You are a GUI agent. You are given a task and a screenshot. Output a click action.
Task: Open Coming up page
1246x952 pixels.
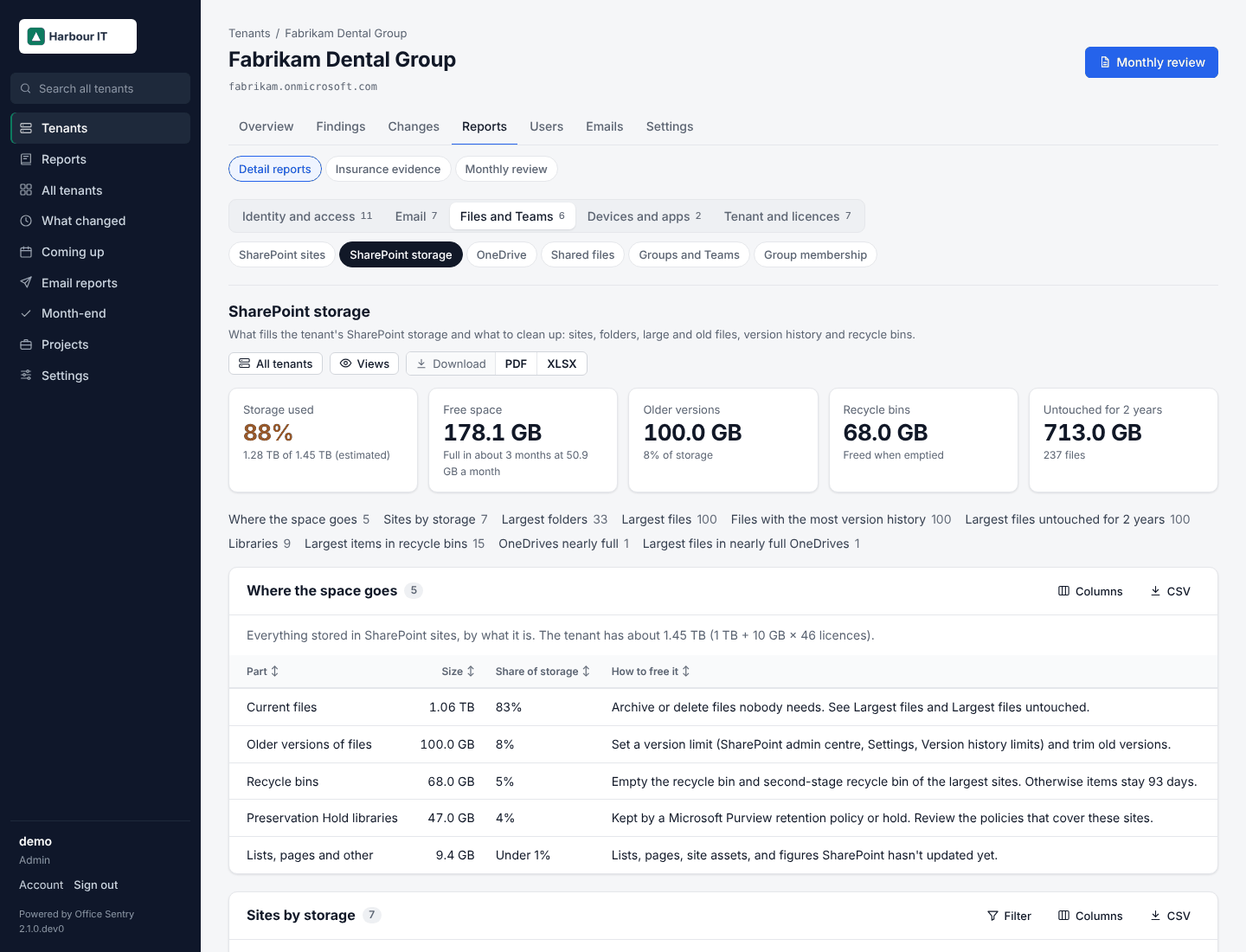[x=100, y=252]
